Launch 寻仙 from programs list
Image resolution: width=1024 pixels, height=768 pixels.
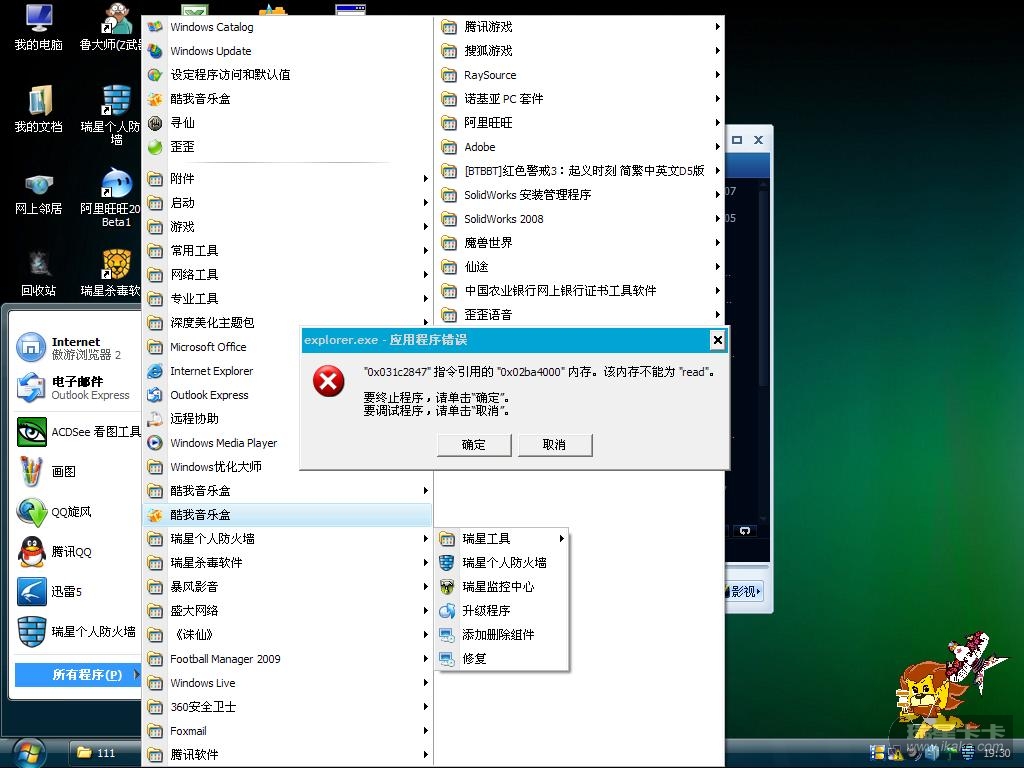[287, 123]
